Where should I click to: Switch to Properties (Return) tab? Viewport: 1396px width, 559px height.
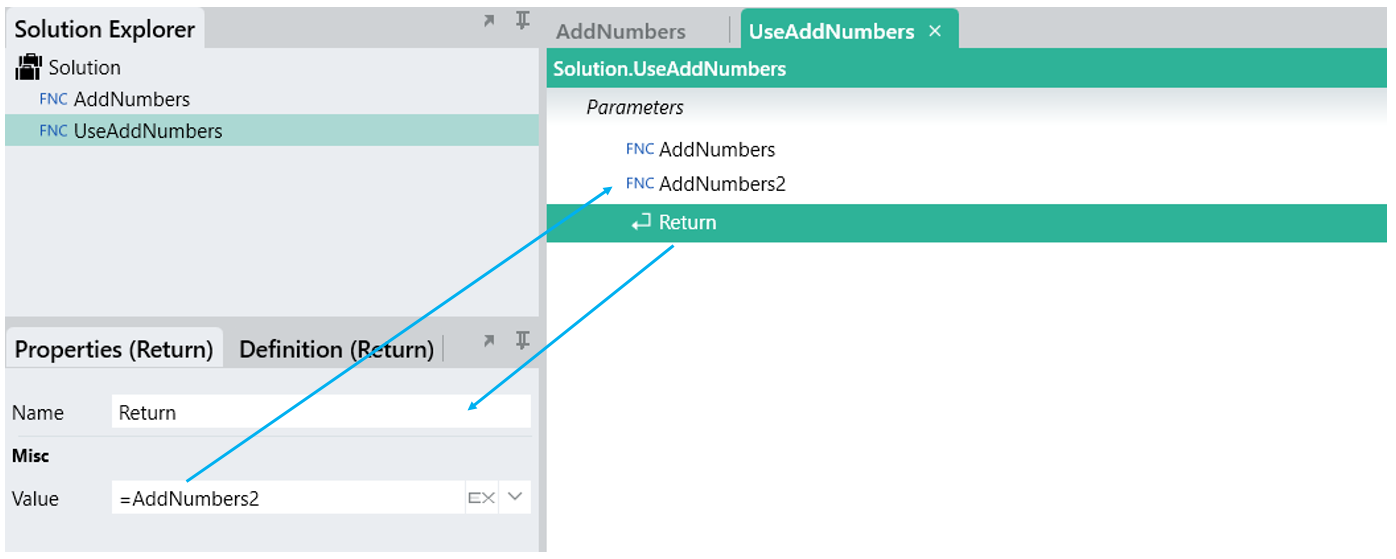[114, 349]
